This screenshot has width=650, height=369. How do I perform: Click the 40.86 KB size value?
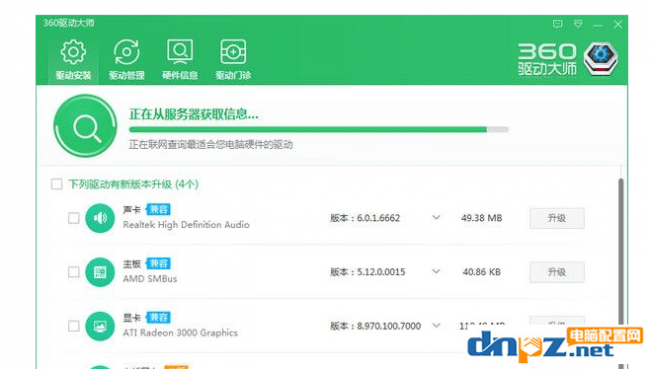click(481, 272)
